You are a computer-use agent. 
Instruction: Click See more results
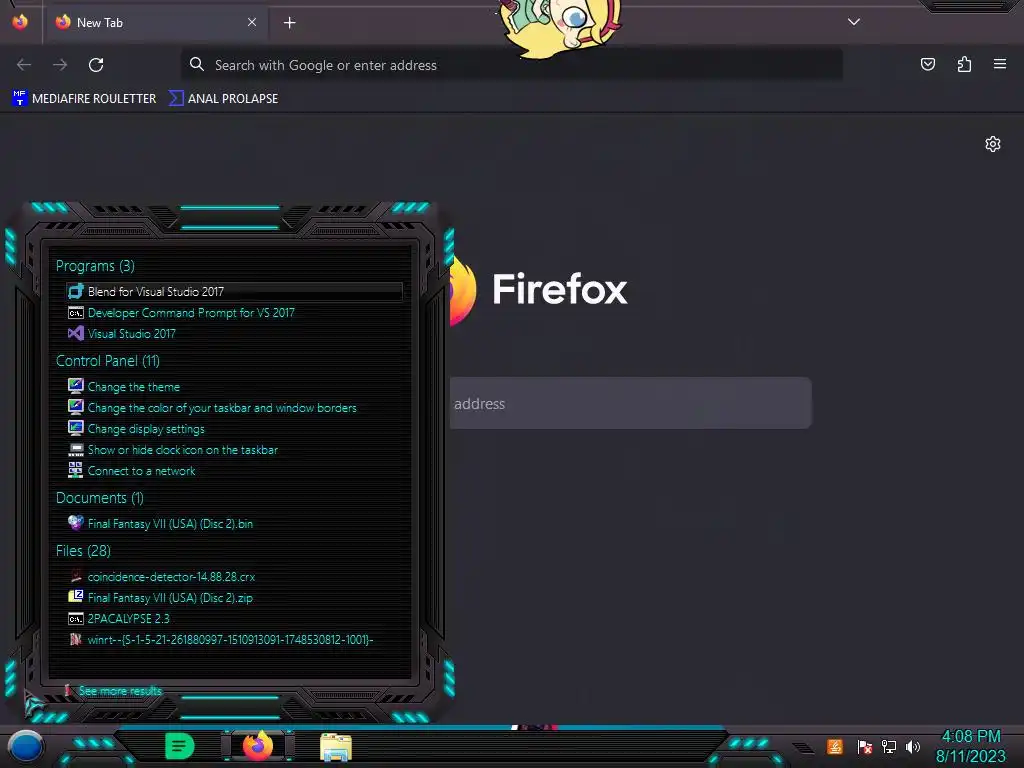tap(120, 691)
